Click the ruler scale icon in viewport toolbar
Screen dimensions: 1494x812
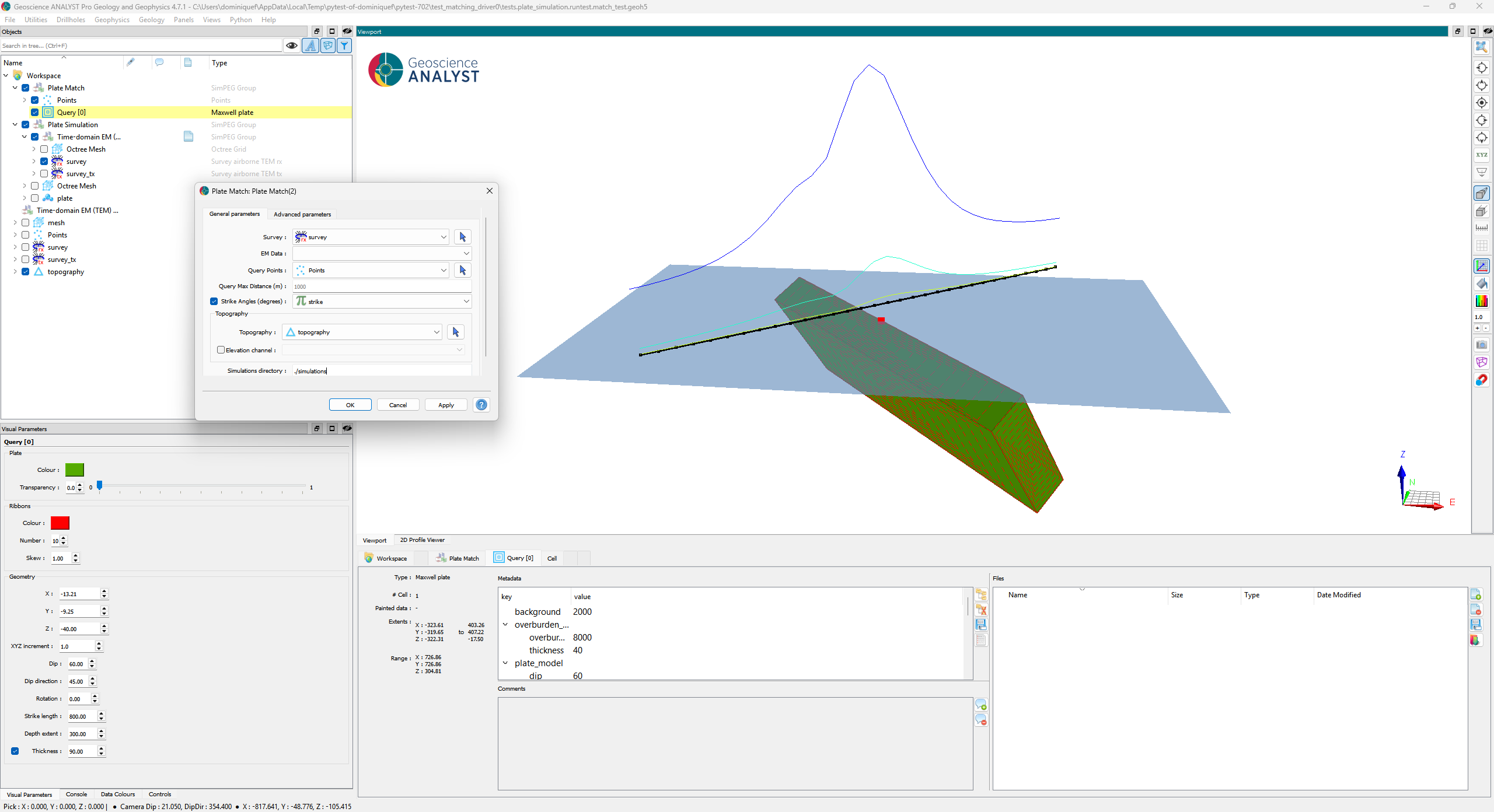point(1481,228)
